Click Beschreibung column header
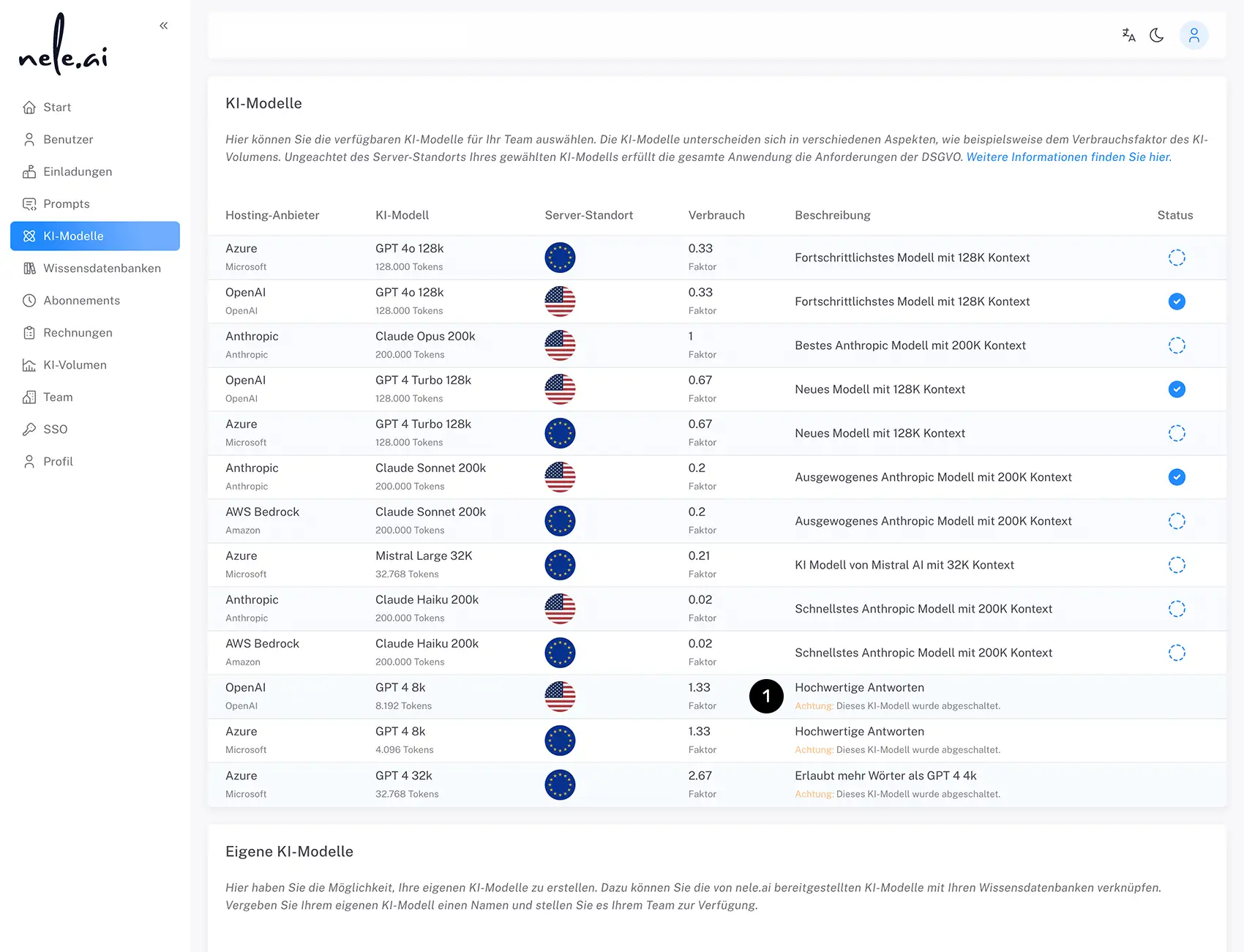 click(x=832, y=215)
